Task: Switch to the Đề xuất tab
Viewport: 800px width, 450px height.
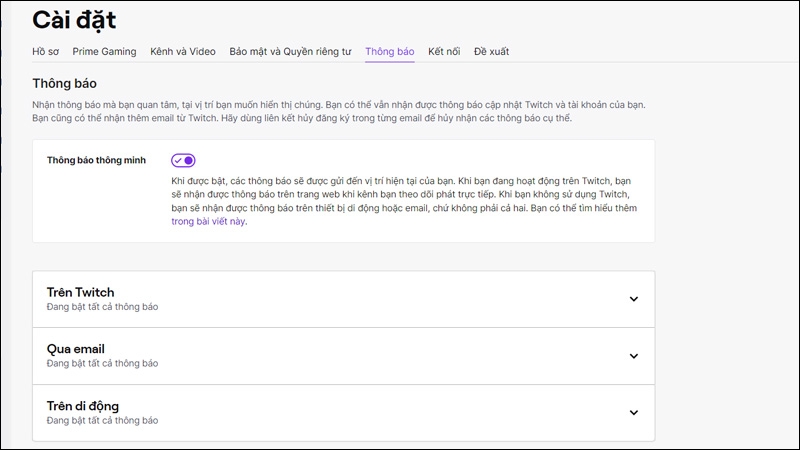Action: click(491, 52)
